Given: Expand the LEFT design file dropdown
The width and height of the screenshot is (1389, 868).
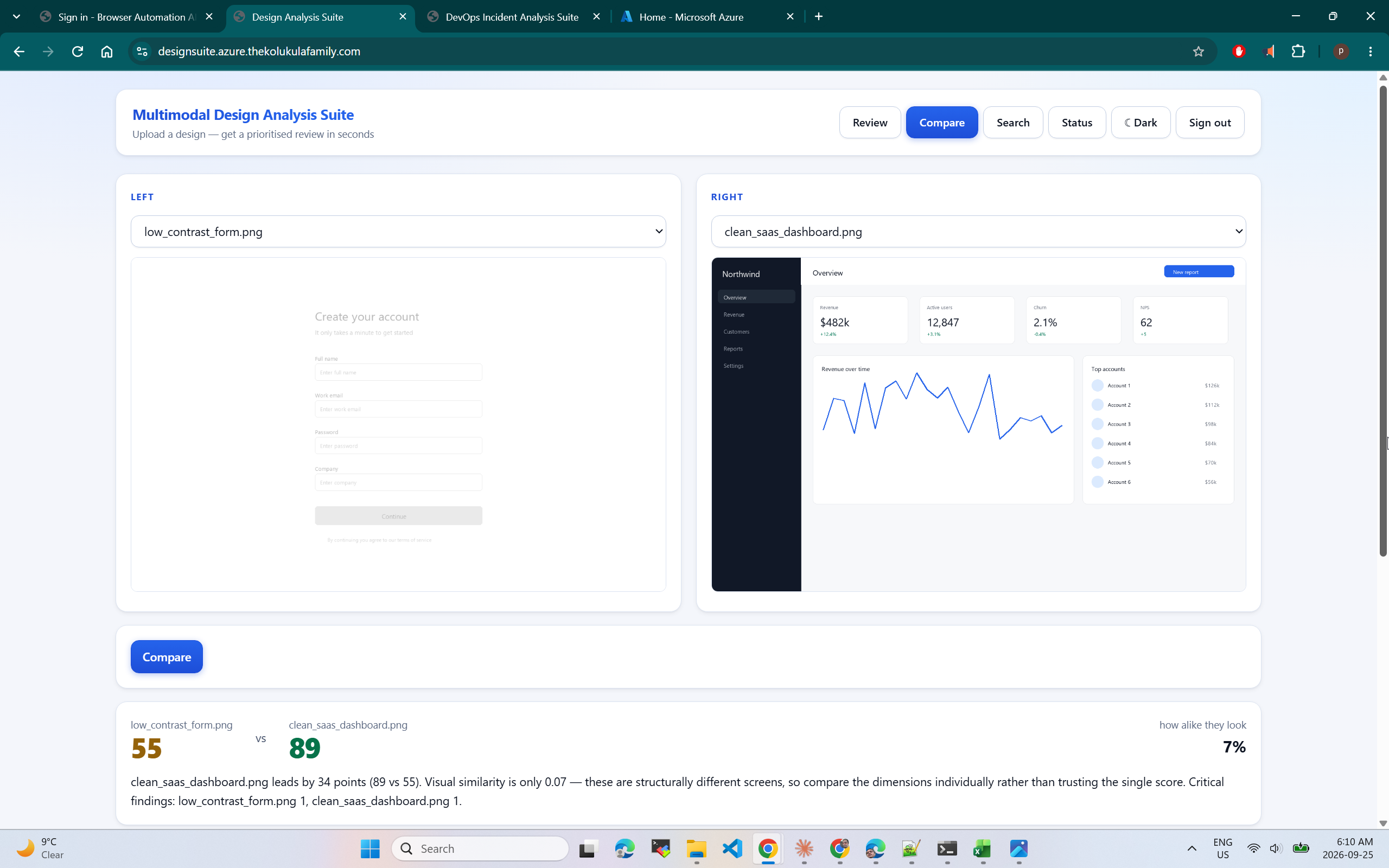Looking at the screenshot, I should pyautogui.click(x=398, y=231).
